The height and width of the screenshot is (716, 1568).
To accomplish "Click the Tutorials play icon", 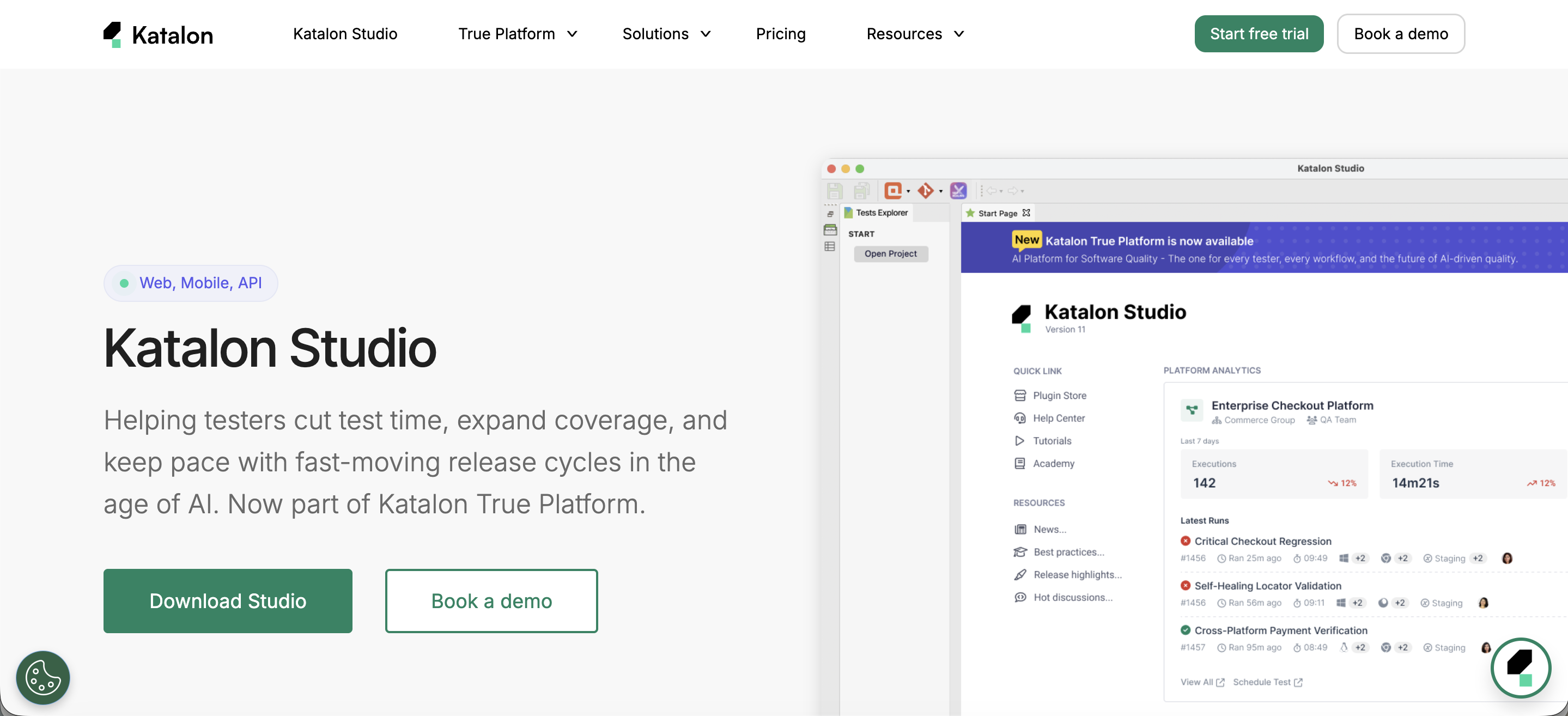I will pyautogui.click(x=1019, y=440).
